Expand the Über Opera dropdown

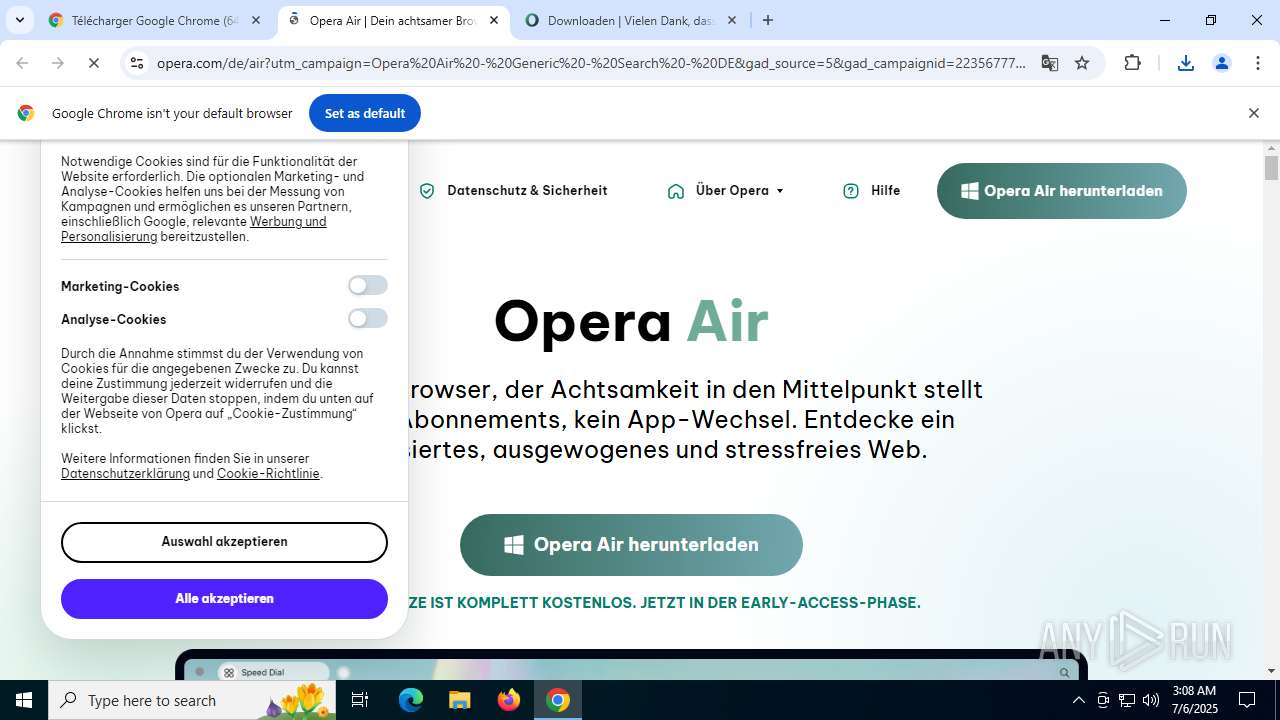pos(740,191)
